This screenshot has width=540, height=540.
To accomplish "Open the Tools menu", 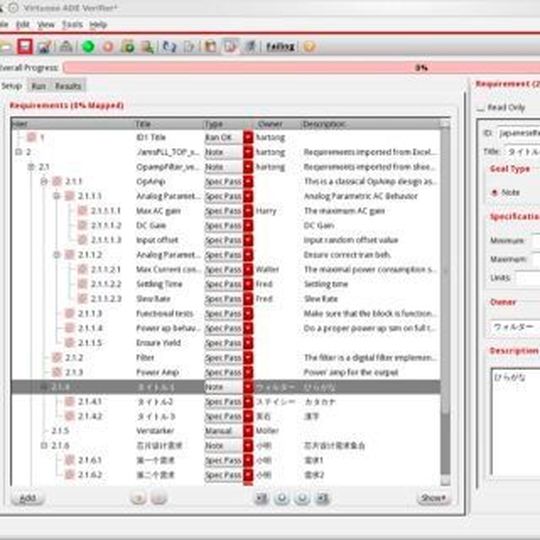I will [x=72, y=24].
